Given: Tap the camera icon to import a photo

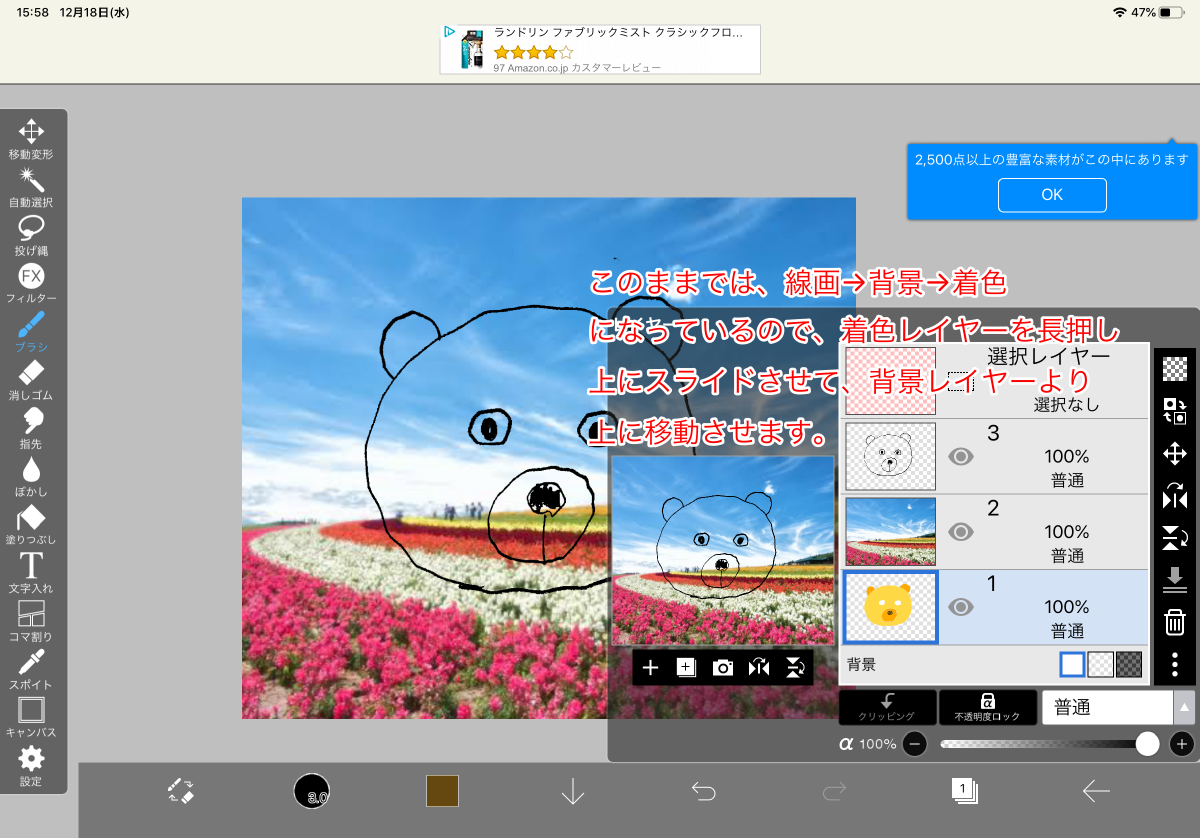Looking at the screenshot, I should (x=723, y=668).
